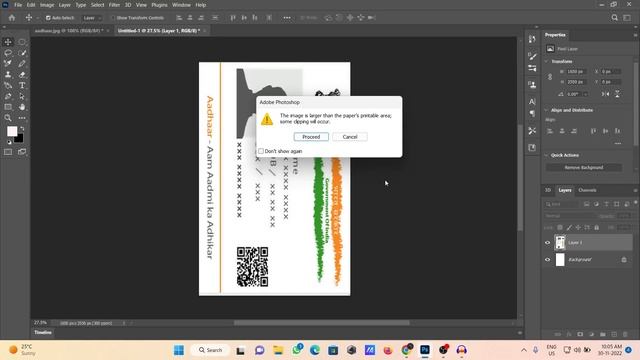This screenshot has height=360, width=640.
Task: Select the Eraser tool
Action: coord(22,74)
